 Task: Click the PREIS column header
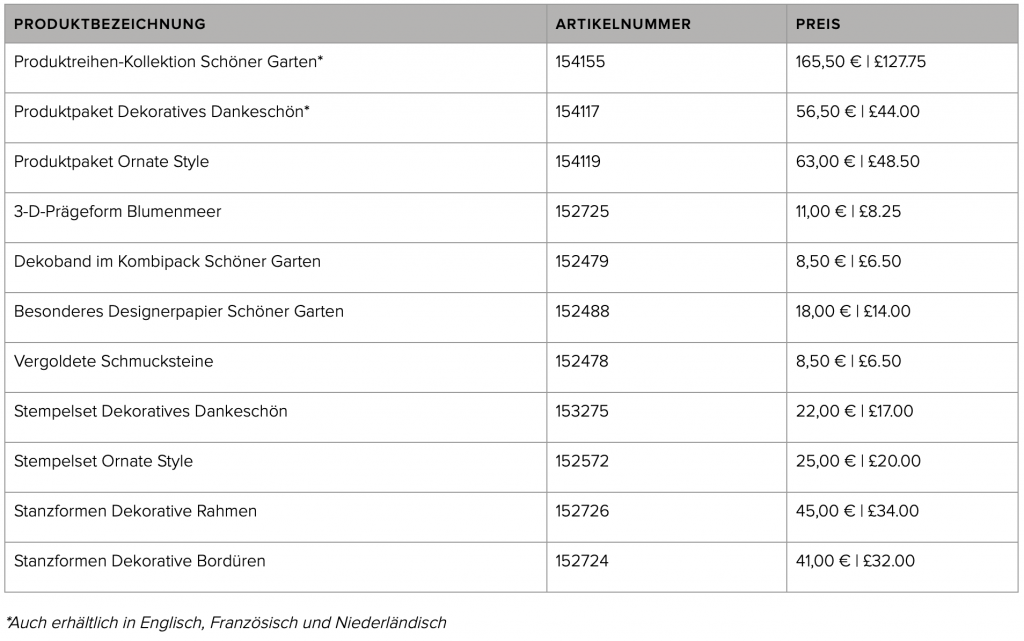click(818, 24)
